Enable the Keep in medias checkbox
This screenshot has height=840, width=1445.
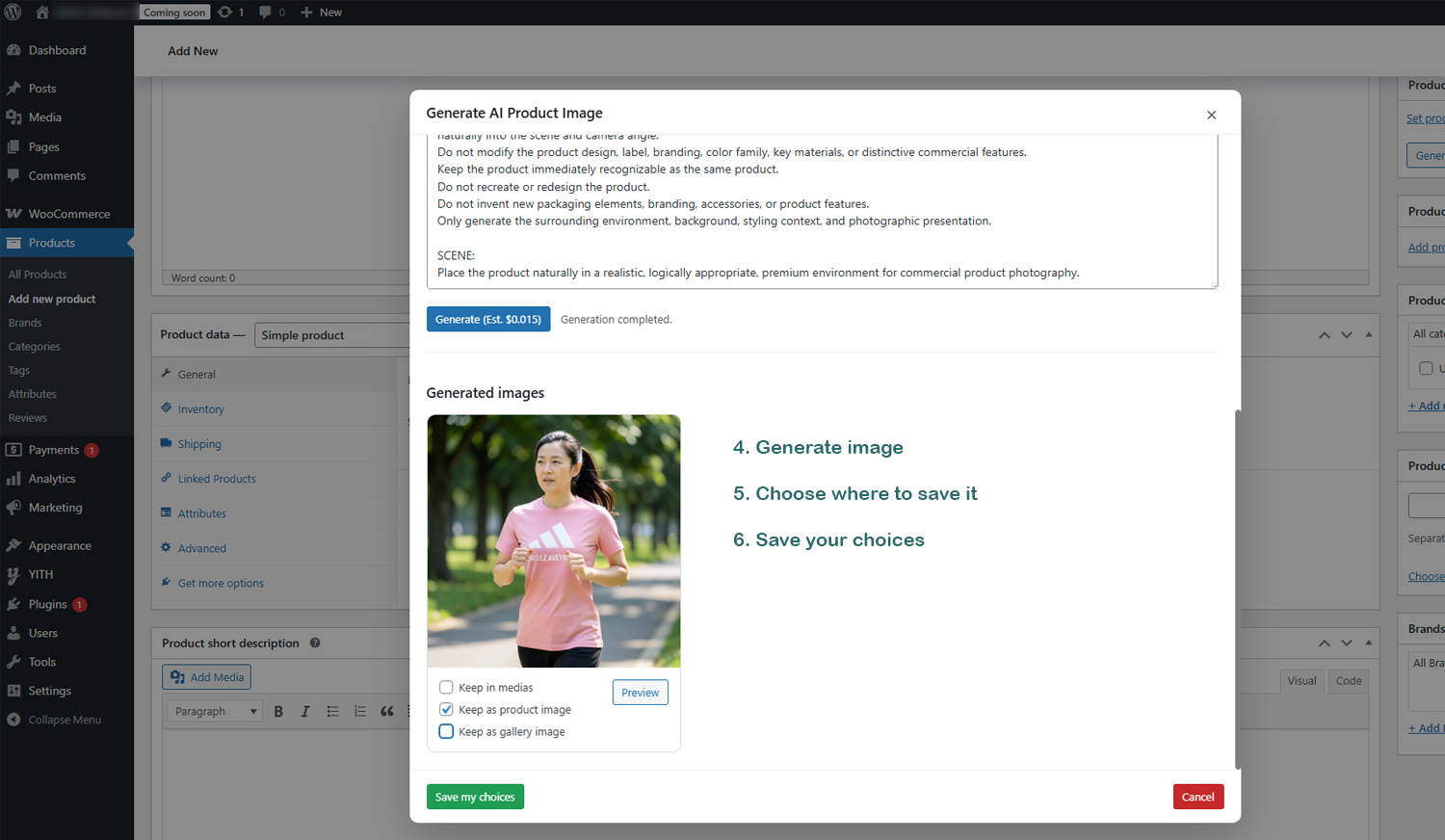(446, 687)
